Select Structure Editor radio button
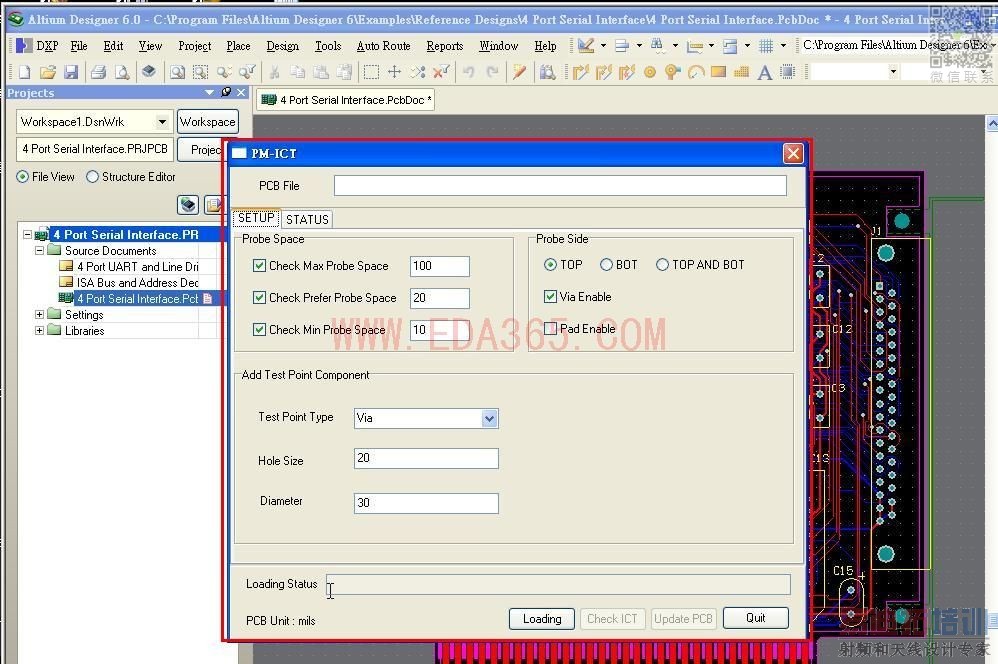 [92, 177]
